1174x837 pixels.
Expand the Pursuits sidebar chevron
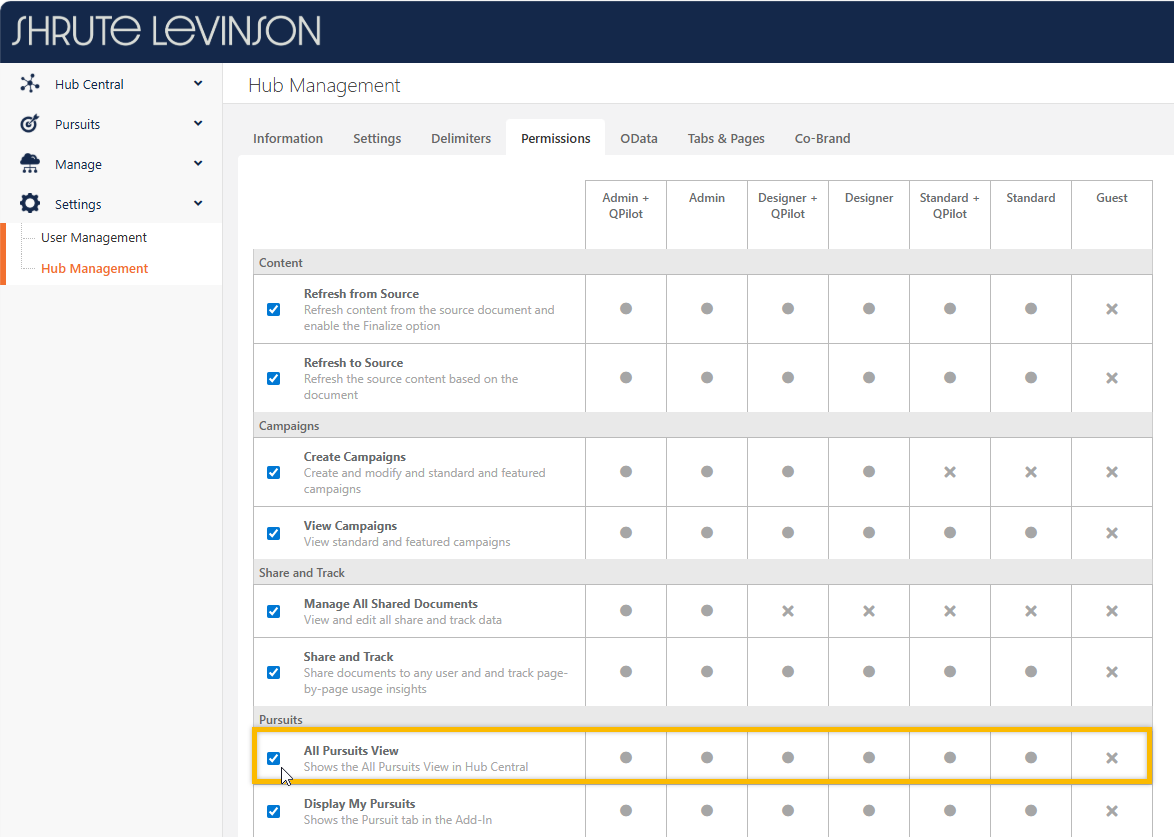(198, 124)
